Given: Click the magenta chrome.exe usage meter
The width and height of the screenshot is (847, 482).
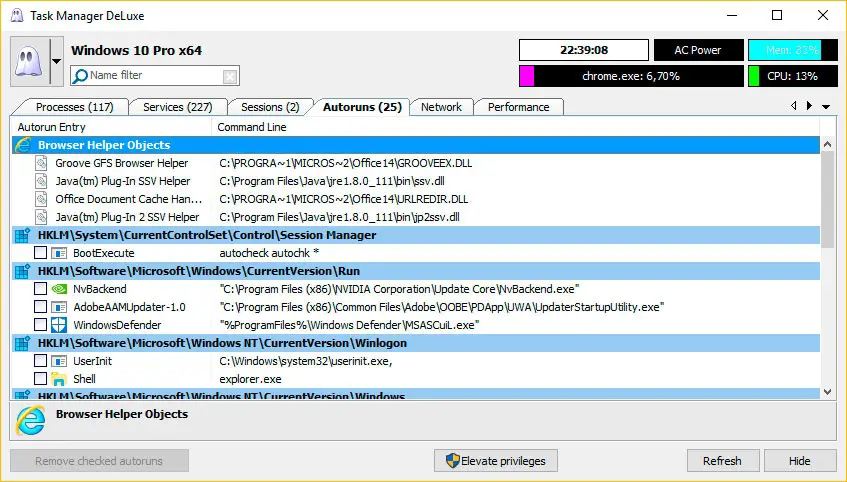Looking at the screenshot, I should pyautogui.click(x=631, y=76).
